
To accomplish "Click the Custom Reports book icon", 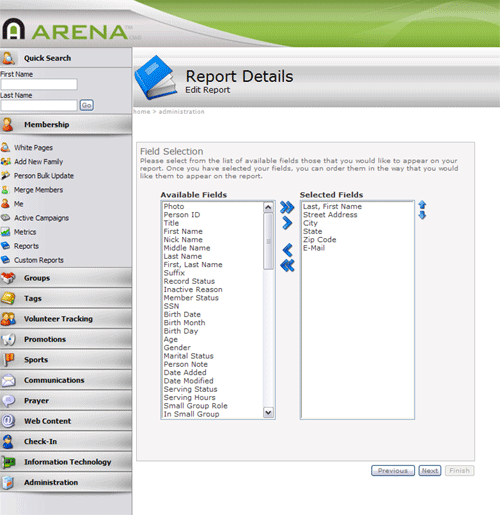I will pyautogui.click(x=5, y=260).
